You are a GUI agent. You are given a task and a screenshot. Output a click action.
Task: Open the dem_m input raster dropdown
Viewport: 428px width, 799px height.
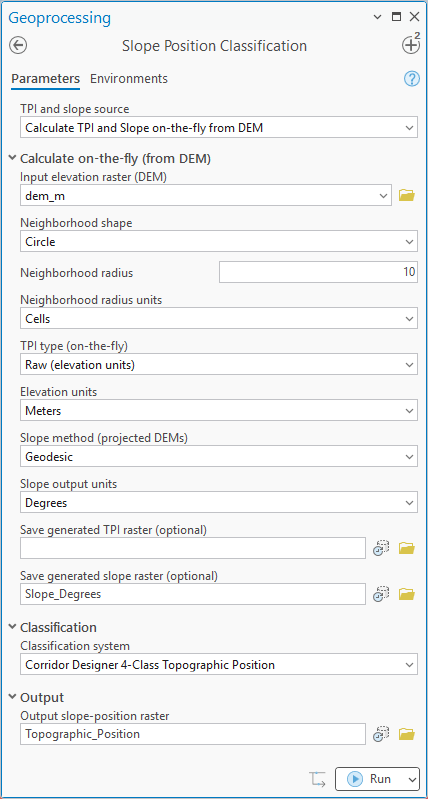[206, 195]
